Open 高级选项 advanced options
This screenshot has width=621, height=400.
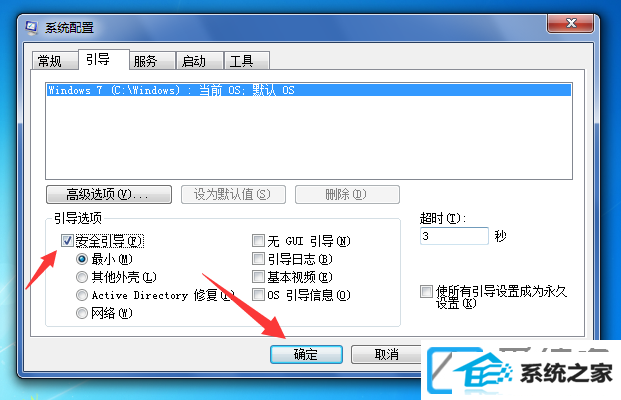point(109,194)
